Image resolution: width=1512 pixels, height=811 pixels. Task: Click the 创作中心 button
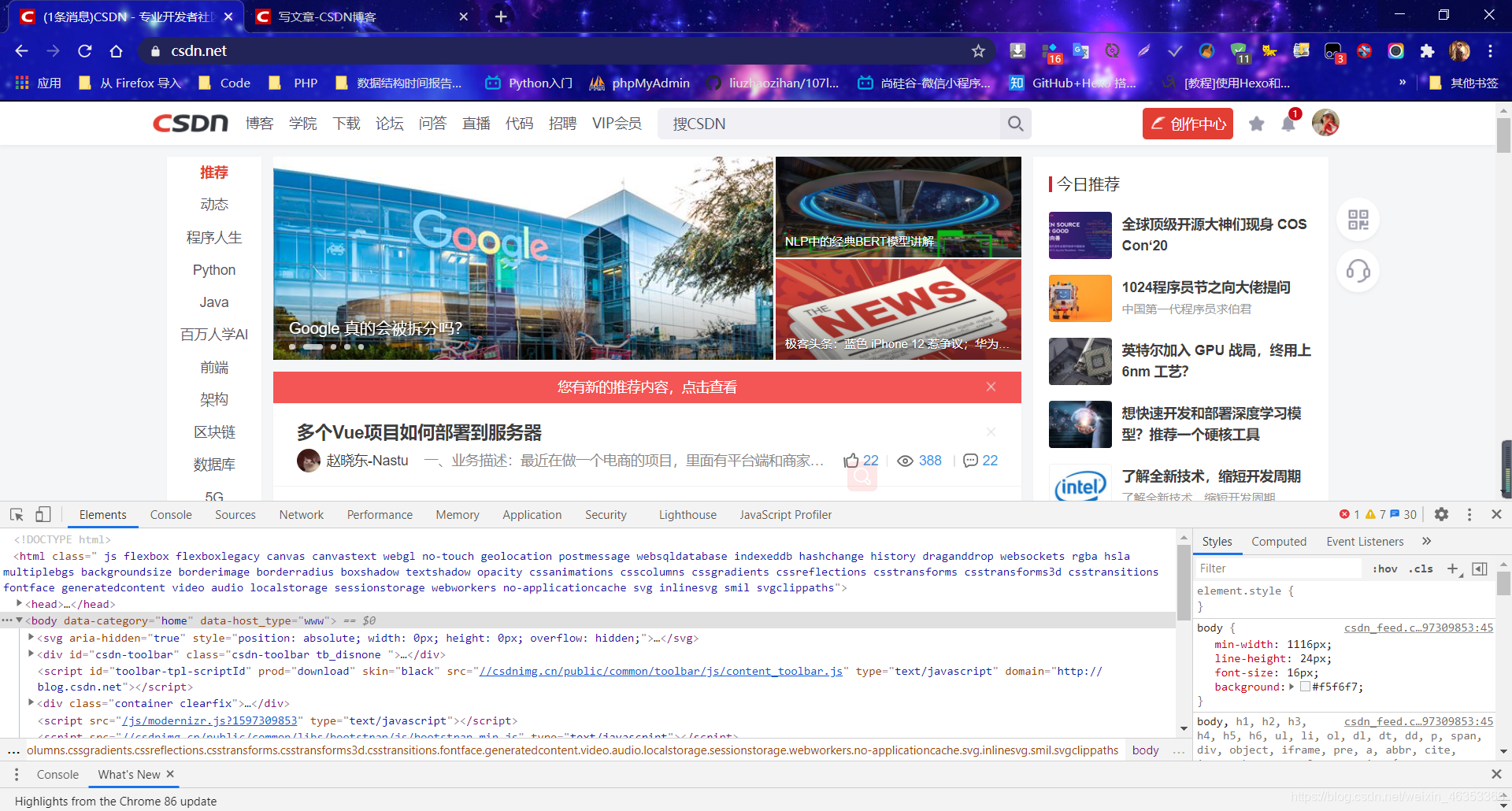1188,124
